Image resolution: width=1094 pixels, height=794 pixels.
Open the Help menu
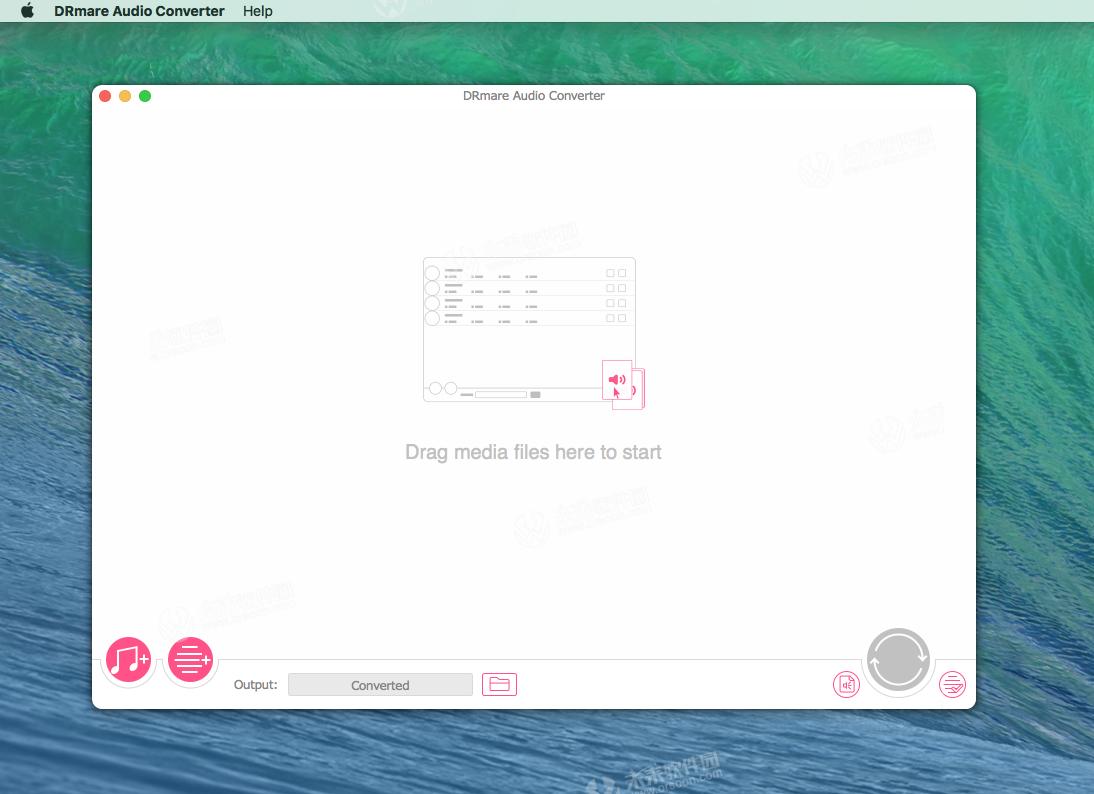[x=257, y=11]
